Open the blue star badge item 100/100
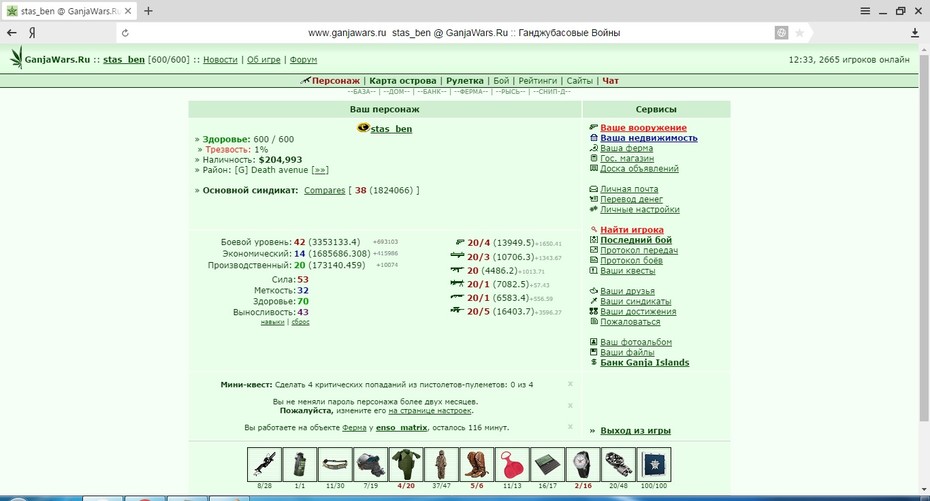This screenshot has height=501, width=930. point(654,464)
